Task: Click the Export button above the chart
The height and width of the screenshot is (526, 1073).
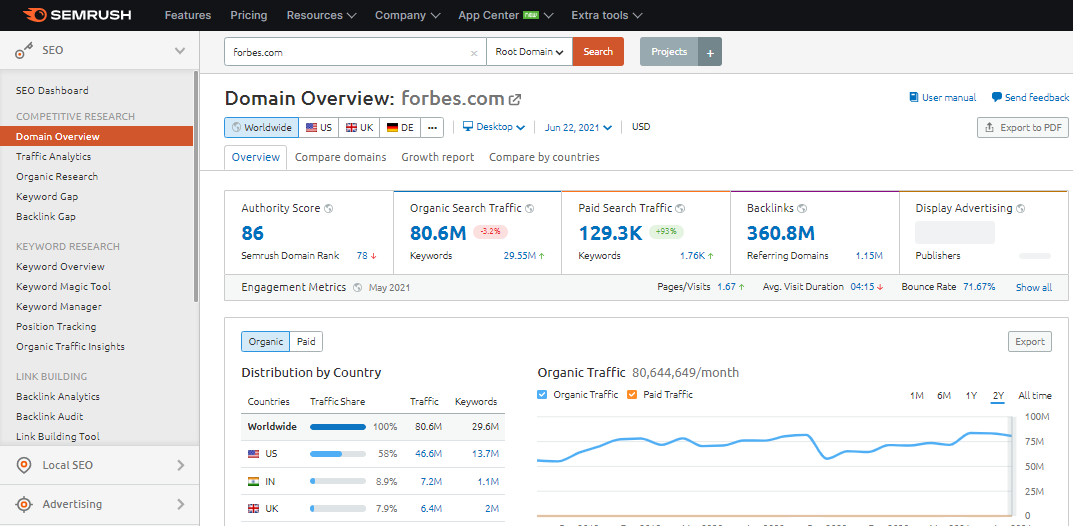Action: pos(1030,342)
